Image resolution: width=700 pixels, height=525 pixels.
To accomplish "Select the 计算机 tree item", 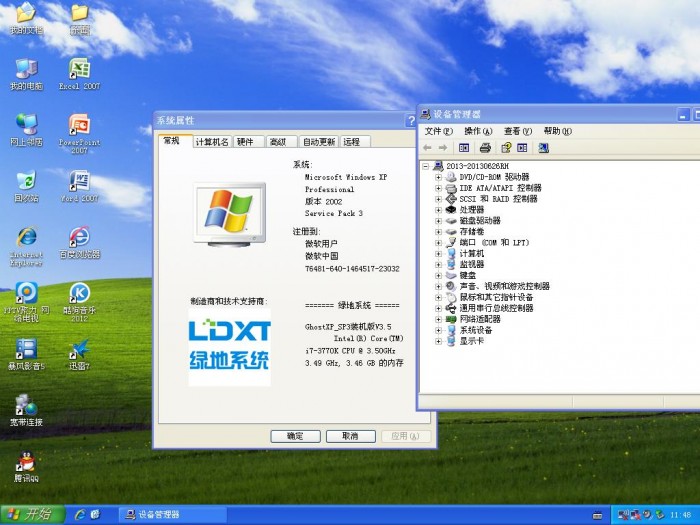I will tap(471, 254).
